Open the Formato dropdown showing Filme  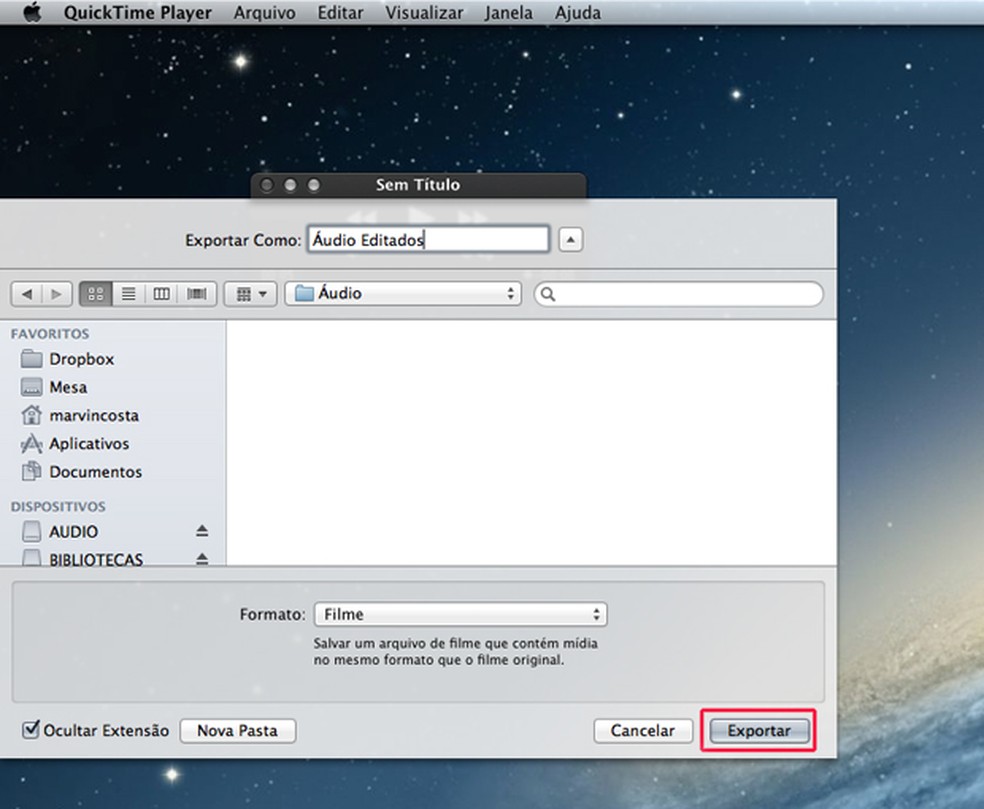[461, 614]
